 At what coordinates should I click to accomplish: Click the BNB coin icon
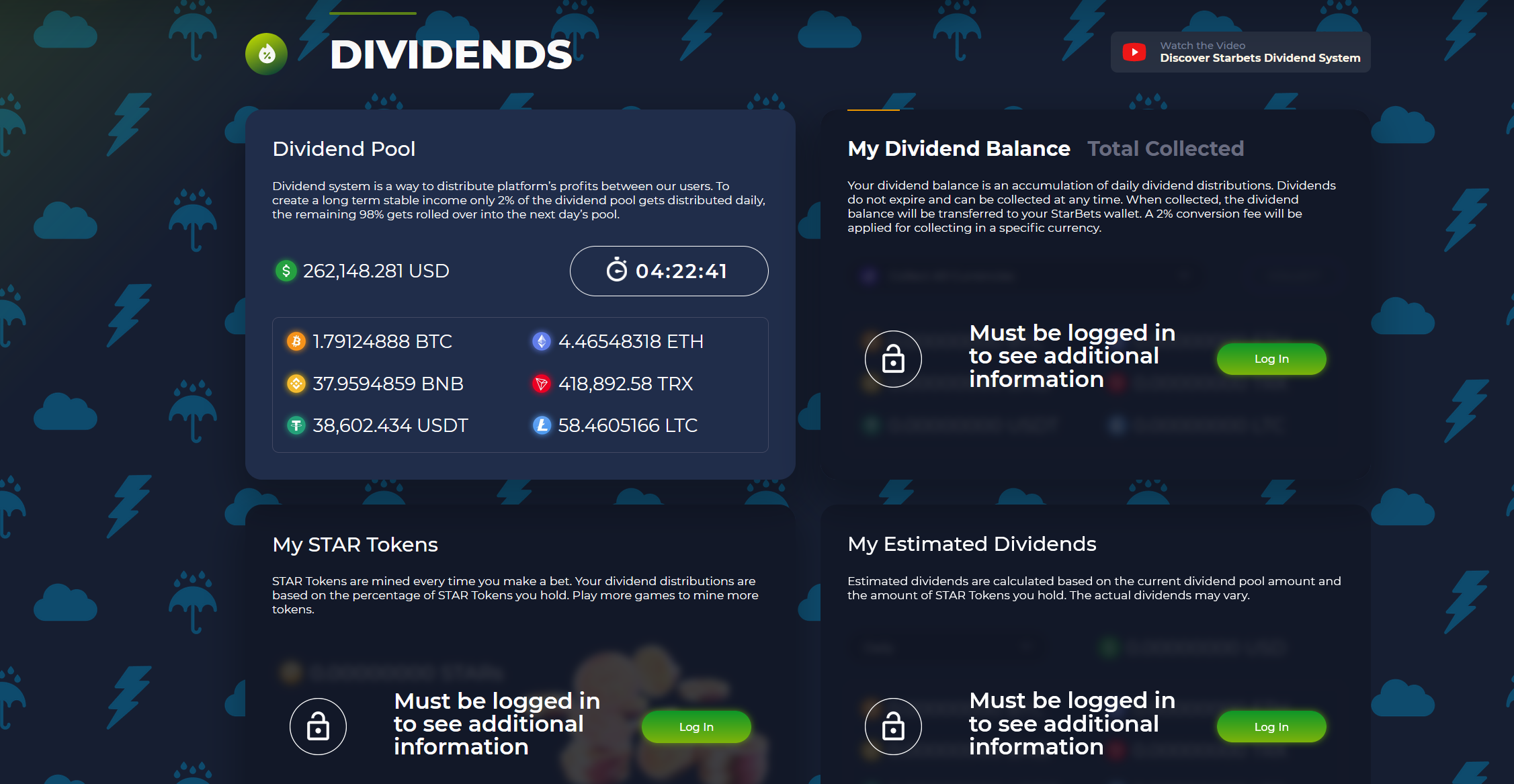296,384
